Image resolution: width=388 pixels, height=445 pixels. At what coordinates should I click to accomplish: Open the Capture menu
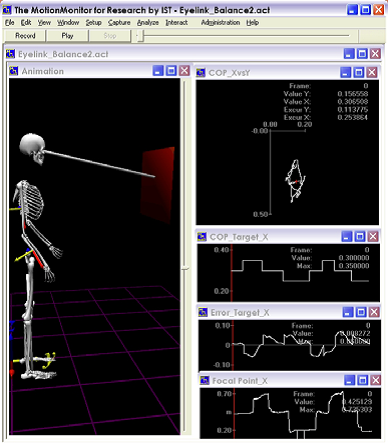[x=119, y=23]
